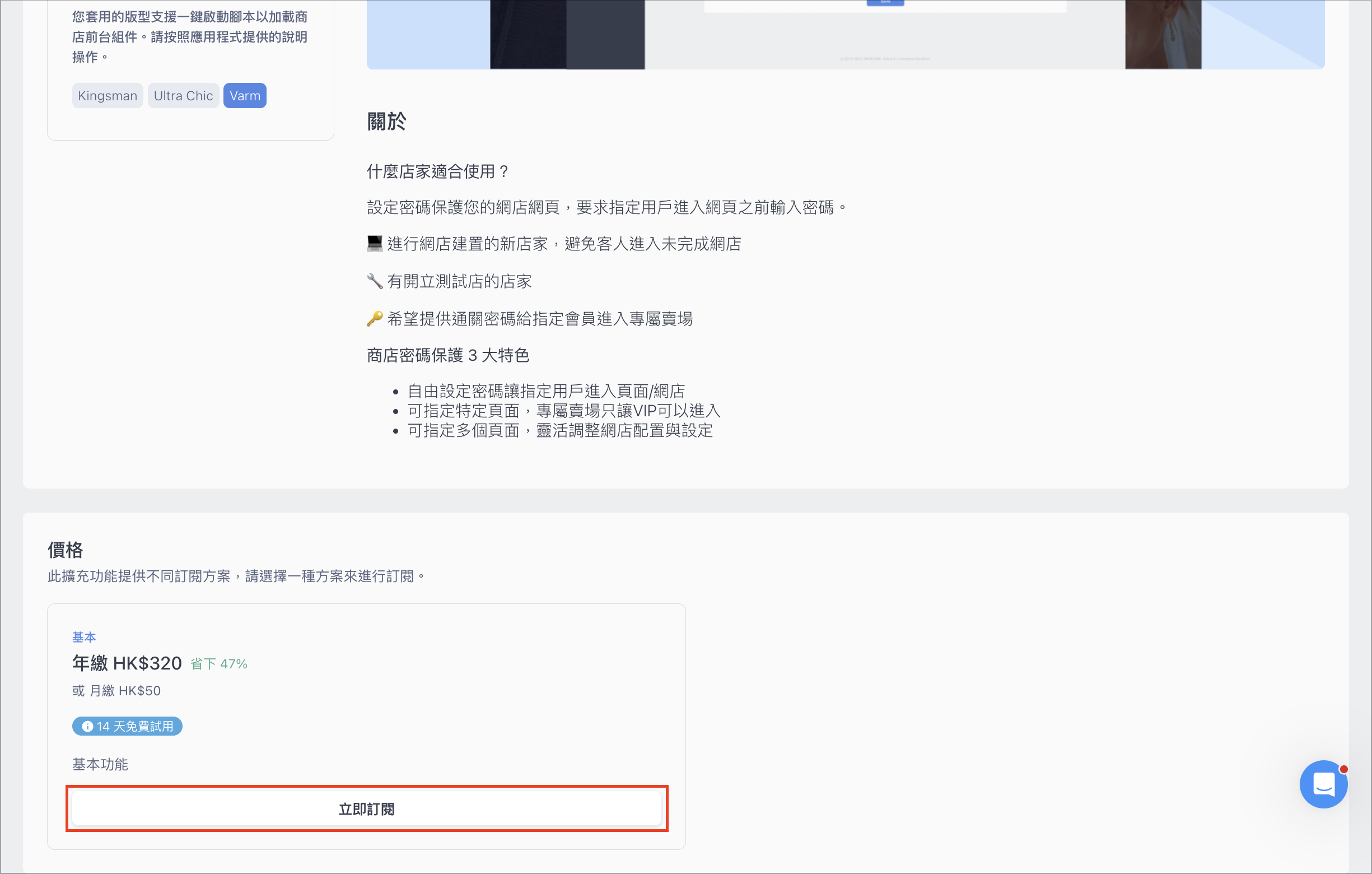Select the Ultra Chic theme tag
1372x874 pixels.
tap(183, 96)
